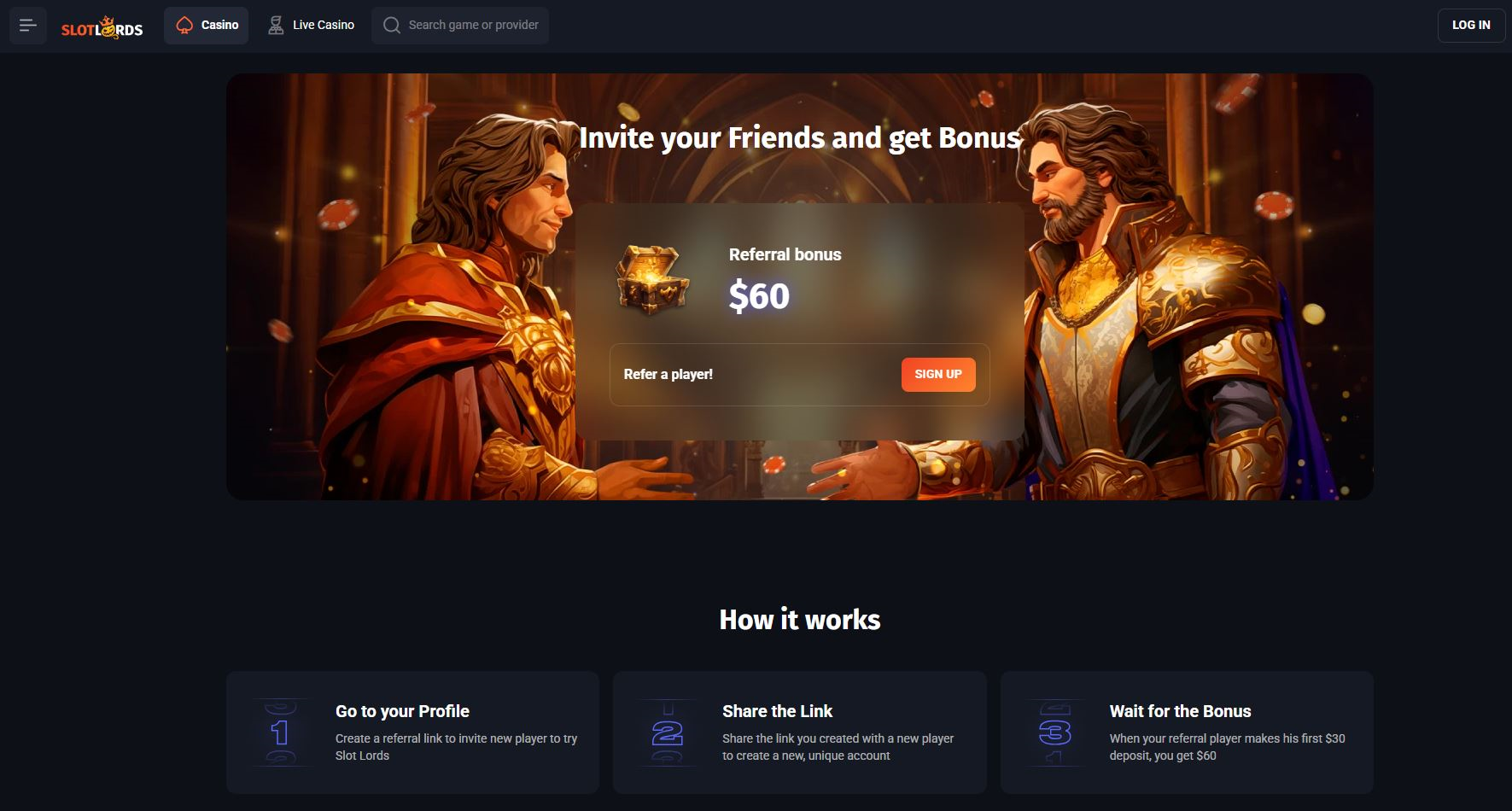Click the Share the Link card
Screen dimensions: 1512x811
tap(800, 732)
